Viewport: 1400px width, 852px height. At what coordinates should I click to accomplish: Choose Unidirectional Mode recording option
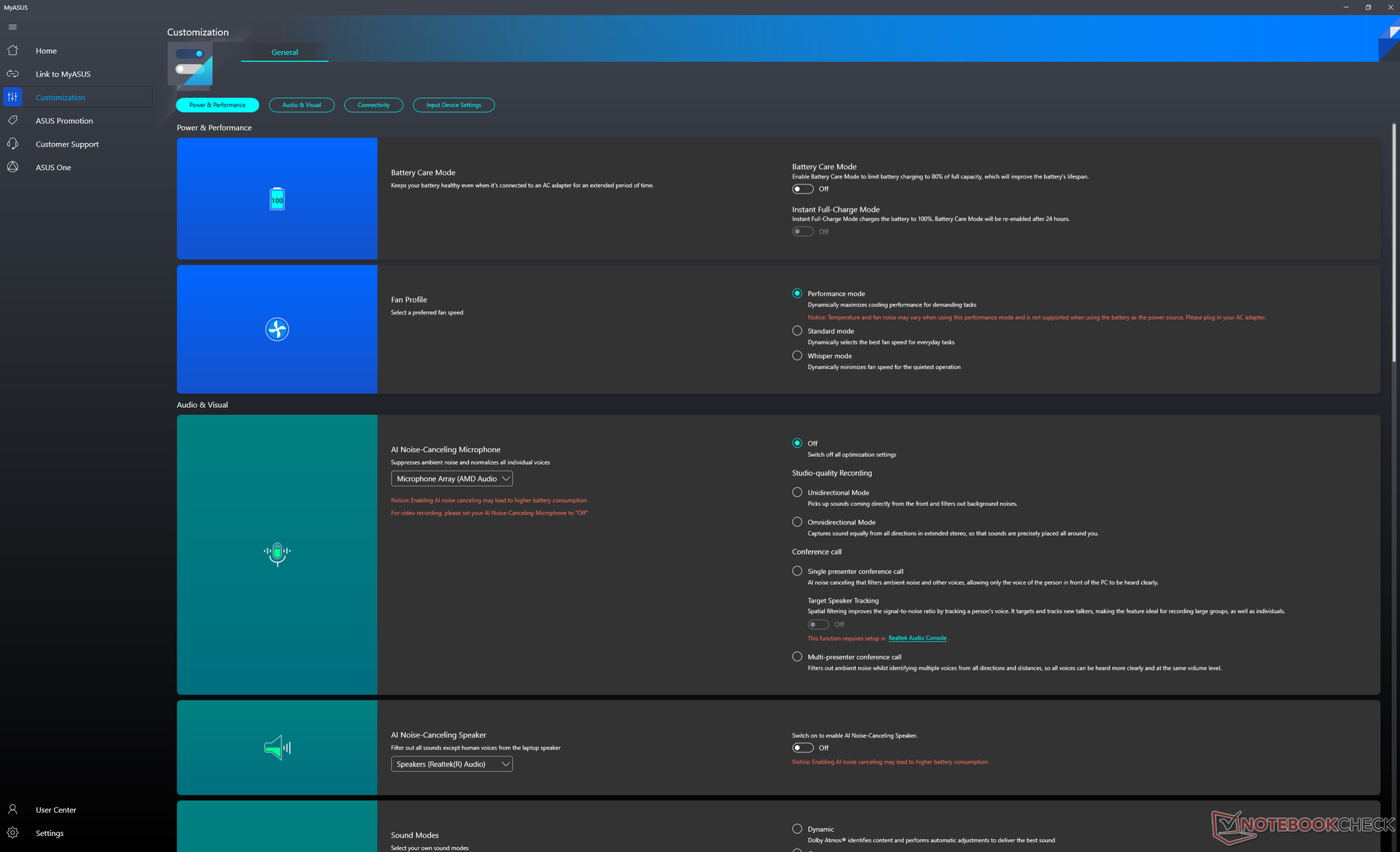(797, 492)
